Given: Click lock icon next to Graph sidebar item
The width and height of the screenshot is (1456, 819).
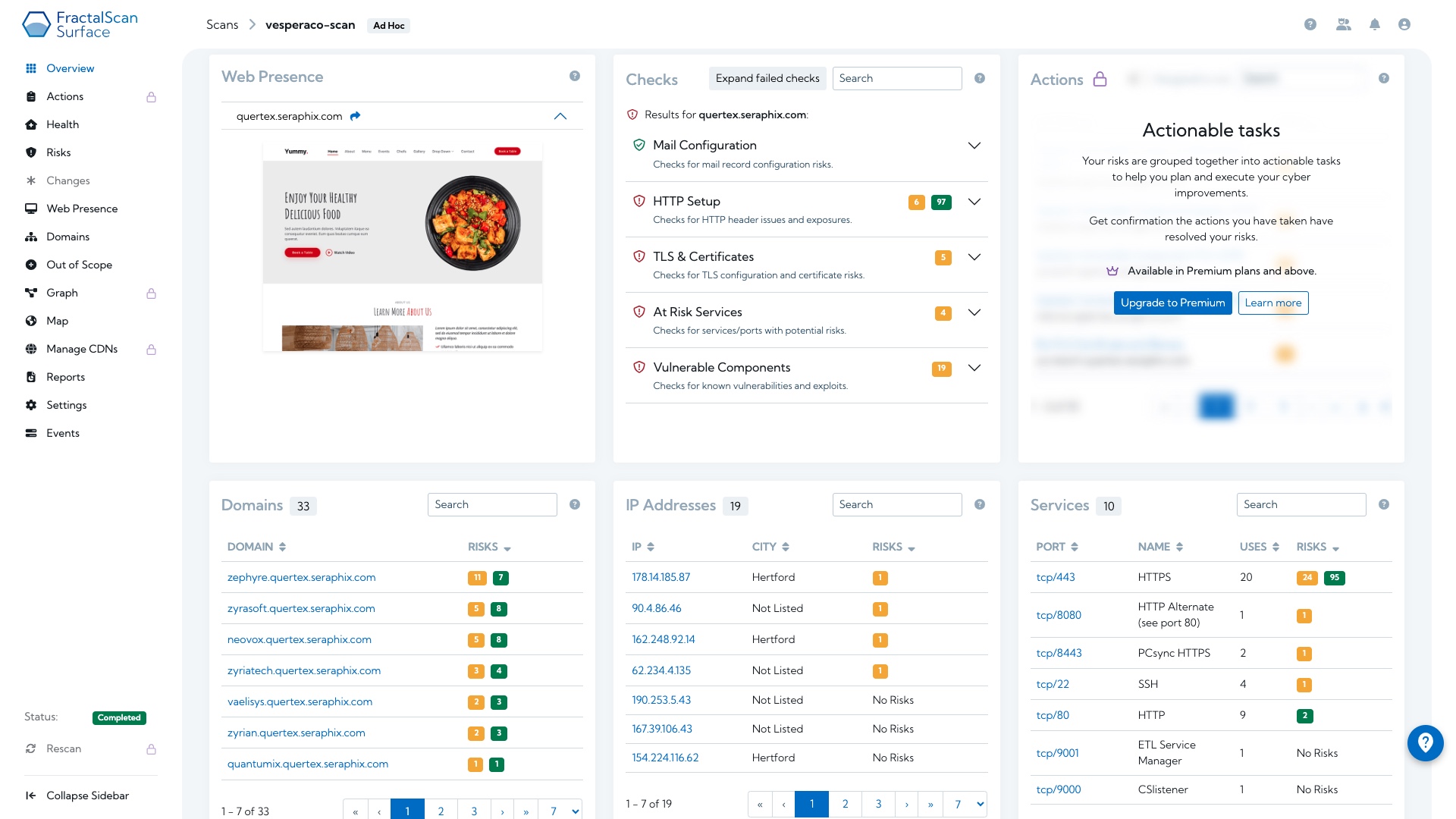Looking at the screenshot, I should 151,293.
